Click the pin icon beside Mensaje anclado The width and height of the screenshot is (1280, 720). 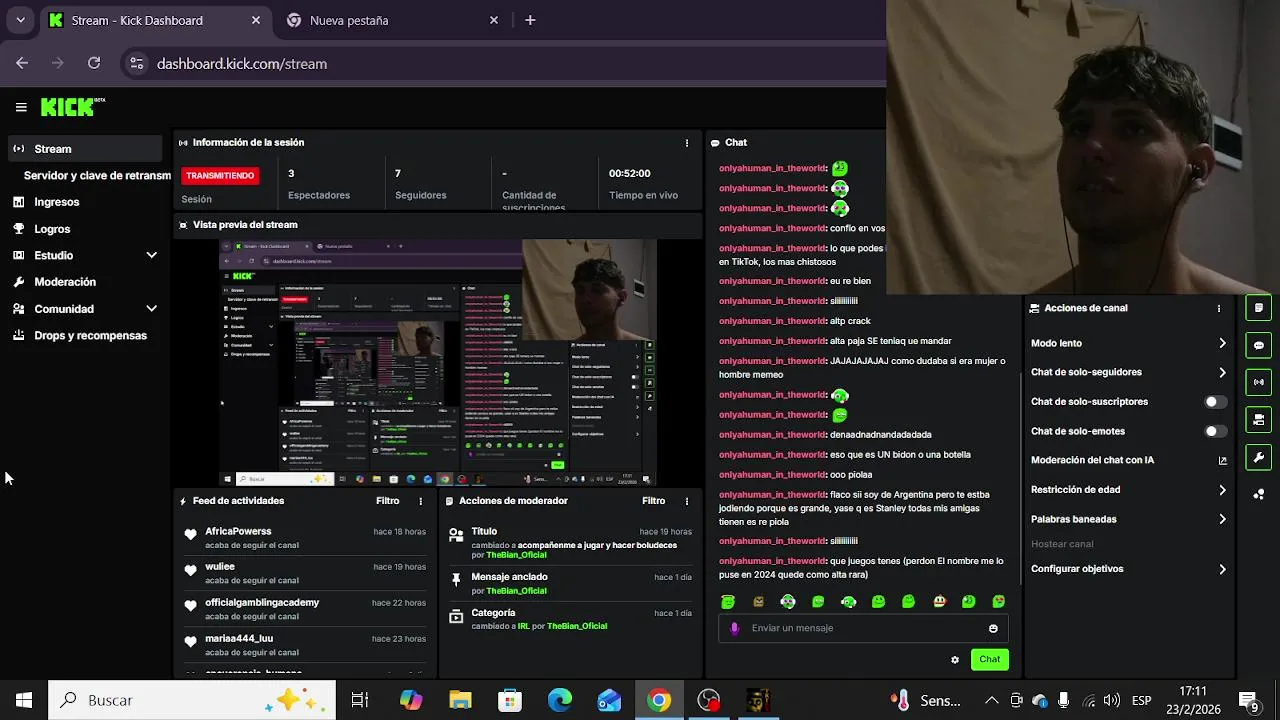click(456, 579)
